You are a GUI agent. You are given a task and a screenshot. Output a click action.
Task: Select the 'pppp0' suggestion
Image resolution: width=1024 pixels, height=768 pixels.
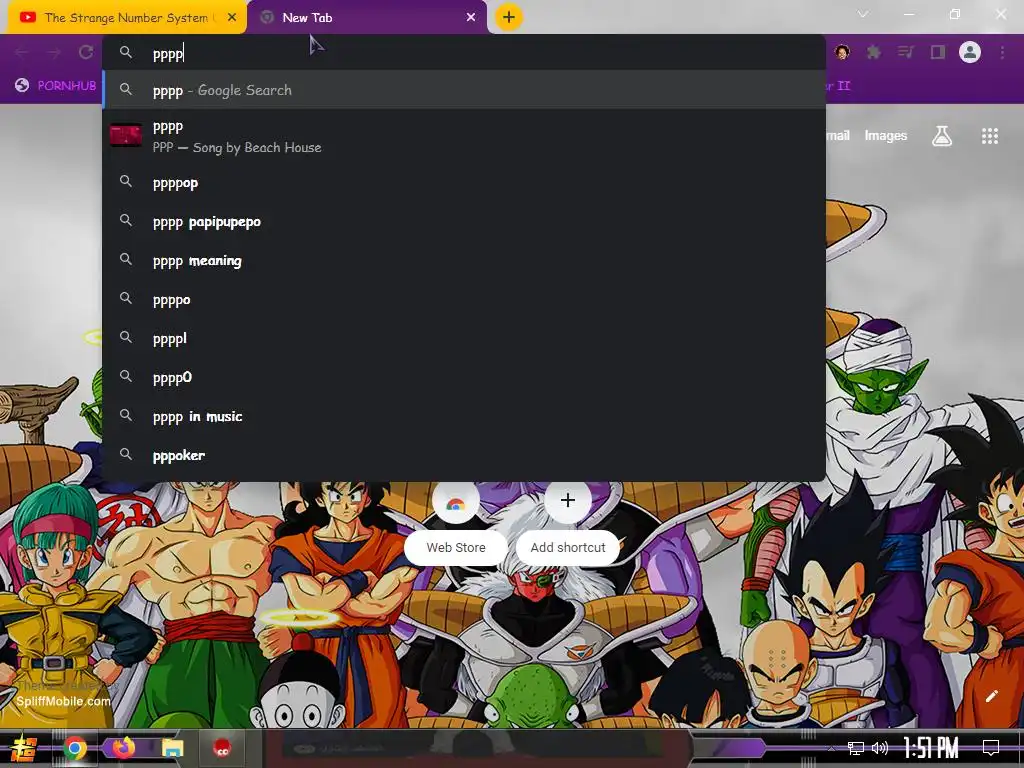point(464,377)
